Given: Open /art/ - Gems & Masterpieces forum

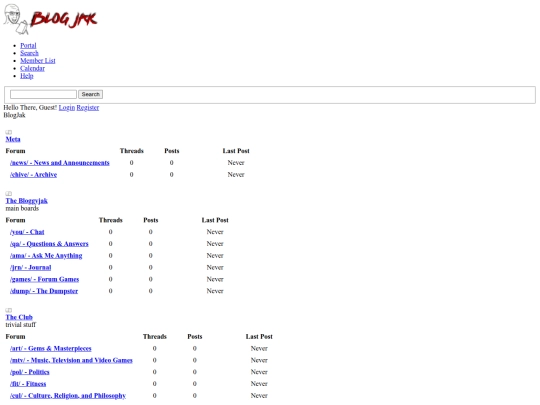Looking at the screenshot, I should 51,349.
